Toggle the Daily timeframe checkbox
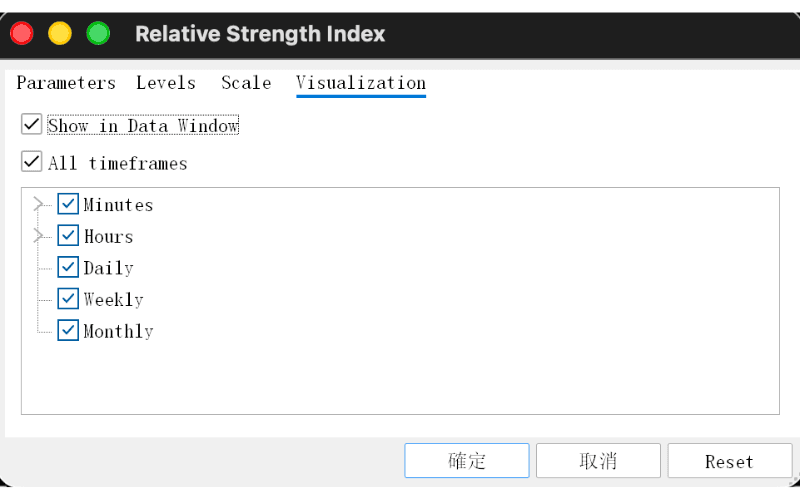This screenshot has height=500, width=800. (x=68, y=267)
